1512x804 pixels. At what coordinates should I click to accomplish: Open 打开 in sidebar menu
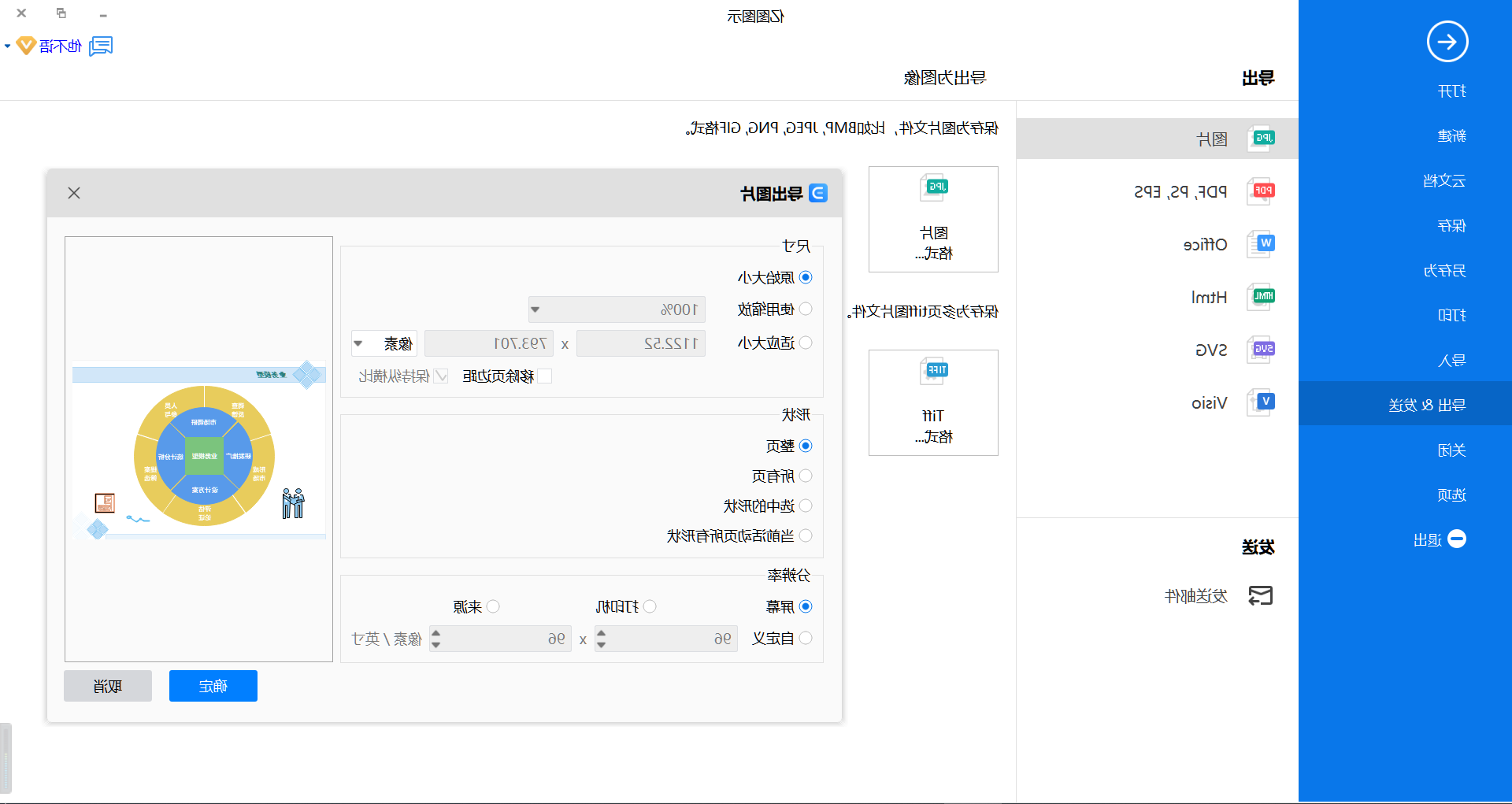[1451, 91]
